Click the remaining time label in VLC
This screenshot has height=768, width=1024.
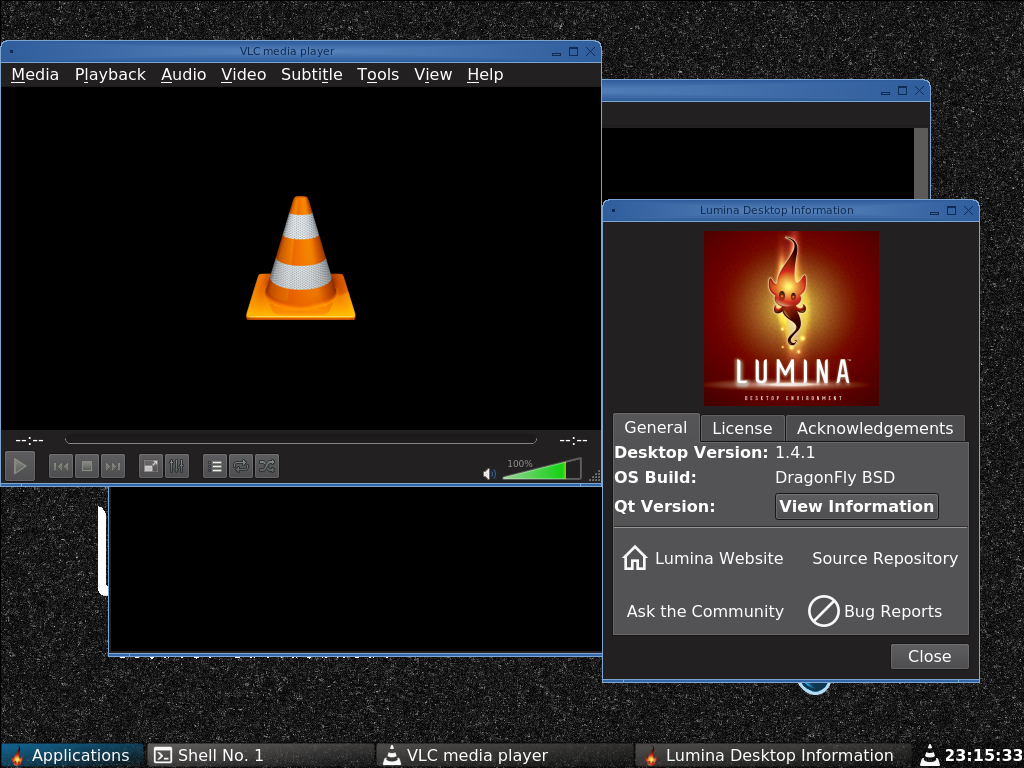[573, 440]
